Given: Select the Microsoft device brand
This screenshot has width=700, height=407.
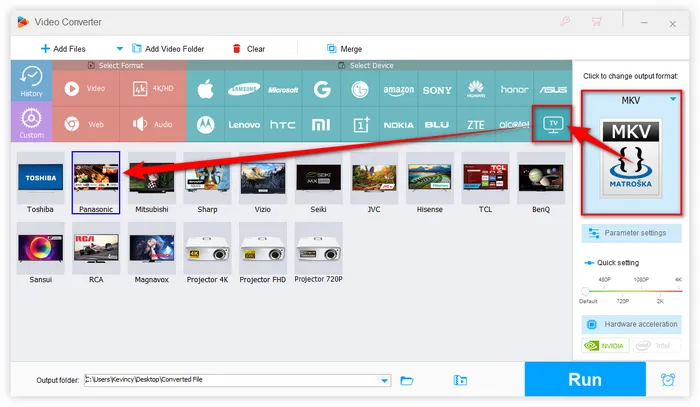Looking at the screenshot, I should [x=283, y=89].
